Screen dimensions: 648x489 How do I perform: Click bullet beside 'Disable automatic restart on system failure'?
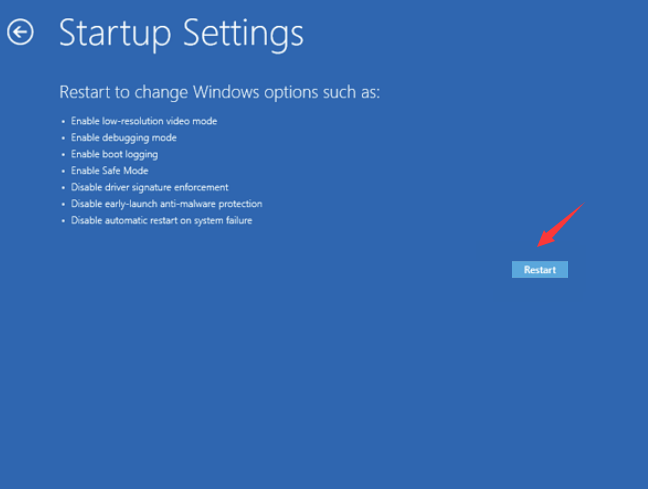point(62,221)
